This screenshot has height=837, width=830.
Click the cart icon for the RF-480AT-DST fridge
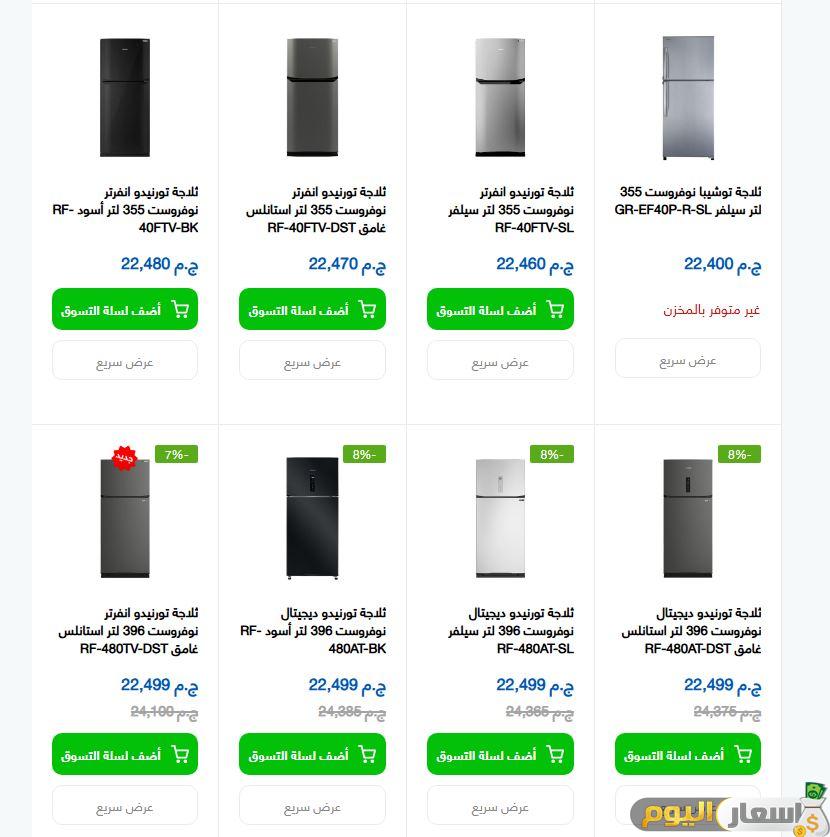point(743,754)
